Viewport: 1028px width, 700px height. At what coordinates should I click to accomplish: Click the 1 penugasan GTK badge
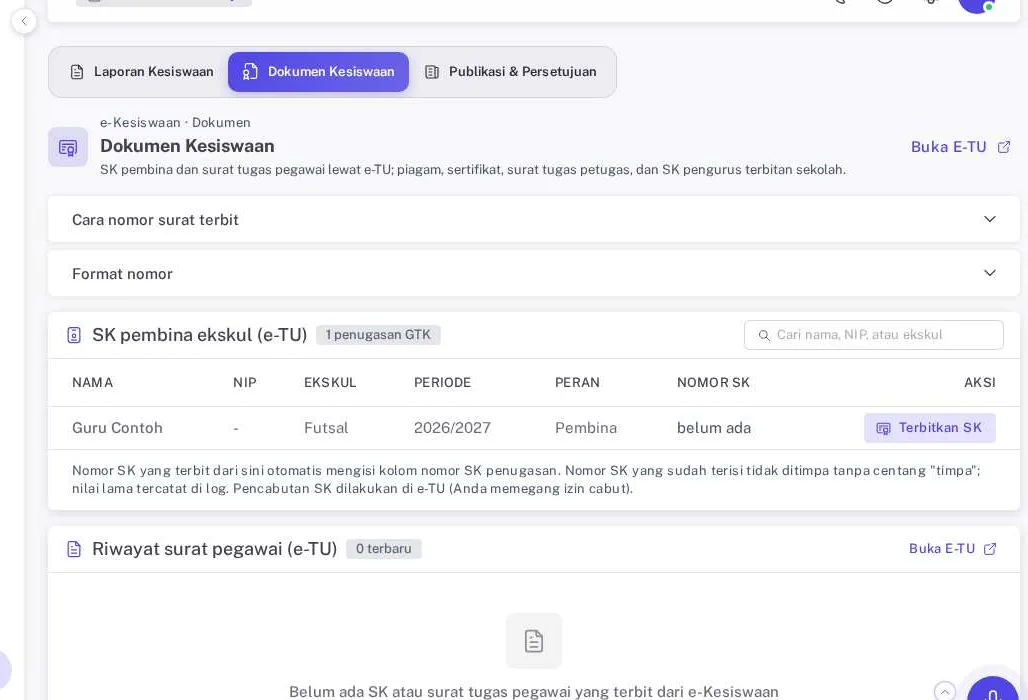[x=378, y=335]
